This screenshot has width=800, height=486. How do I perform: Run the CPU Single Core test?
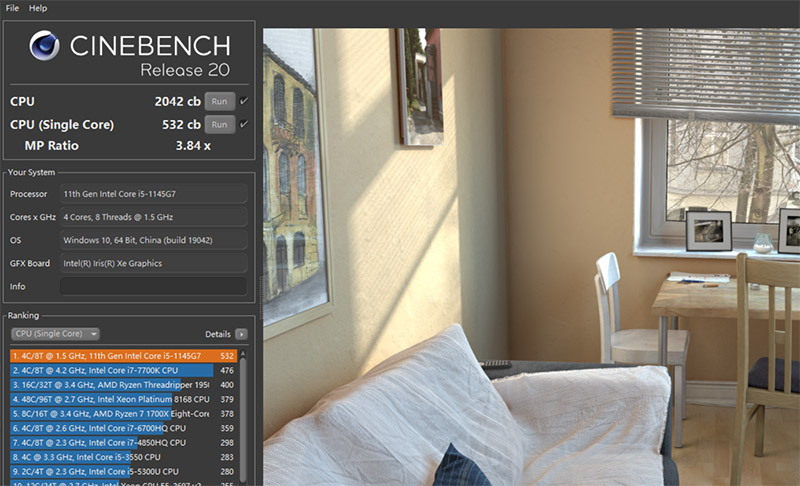(x=219, y=124)
